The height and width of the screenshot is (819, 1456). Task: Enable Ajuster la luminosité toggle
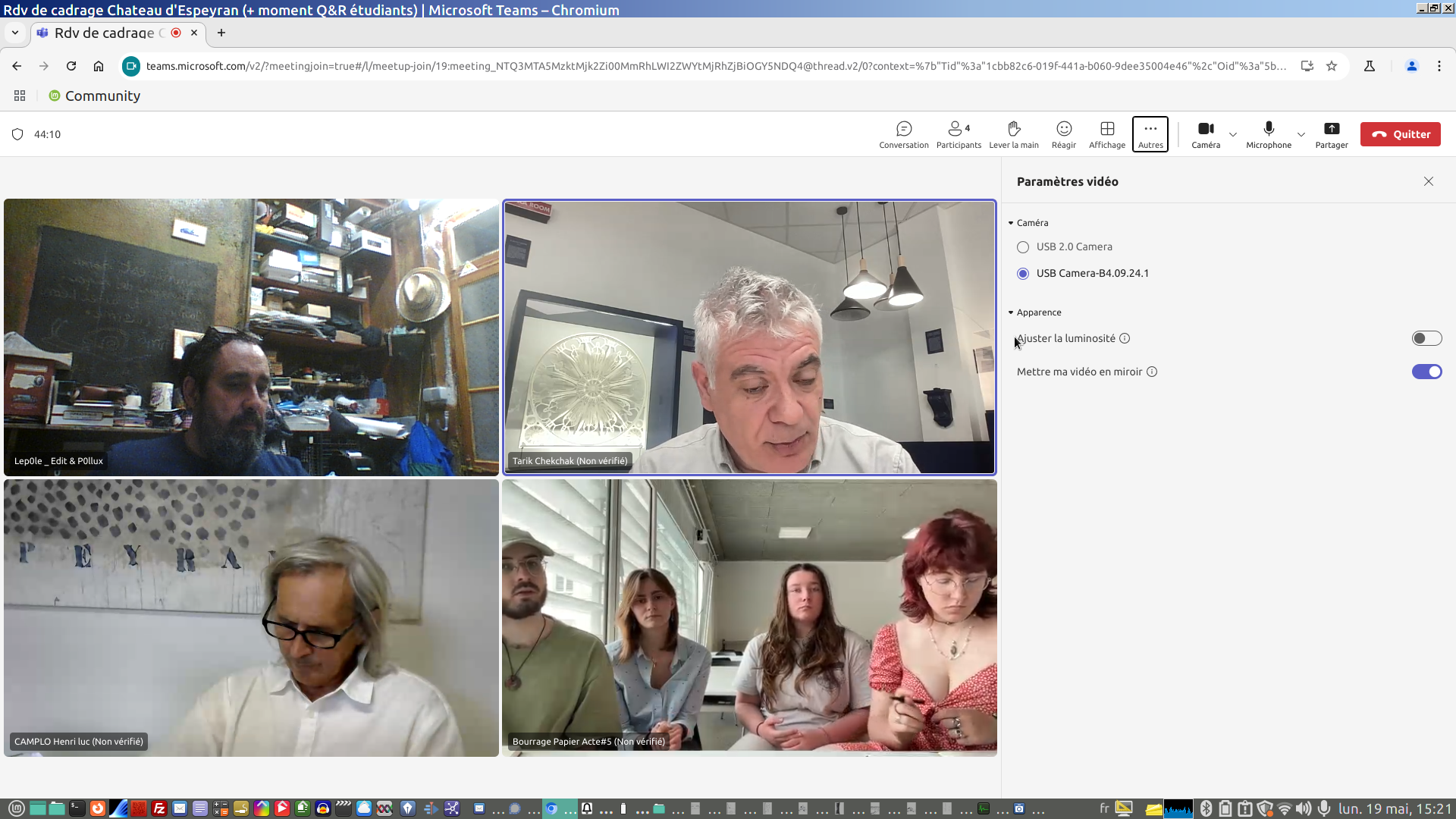(x=1426, y=338)
